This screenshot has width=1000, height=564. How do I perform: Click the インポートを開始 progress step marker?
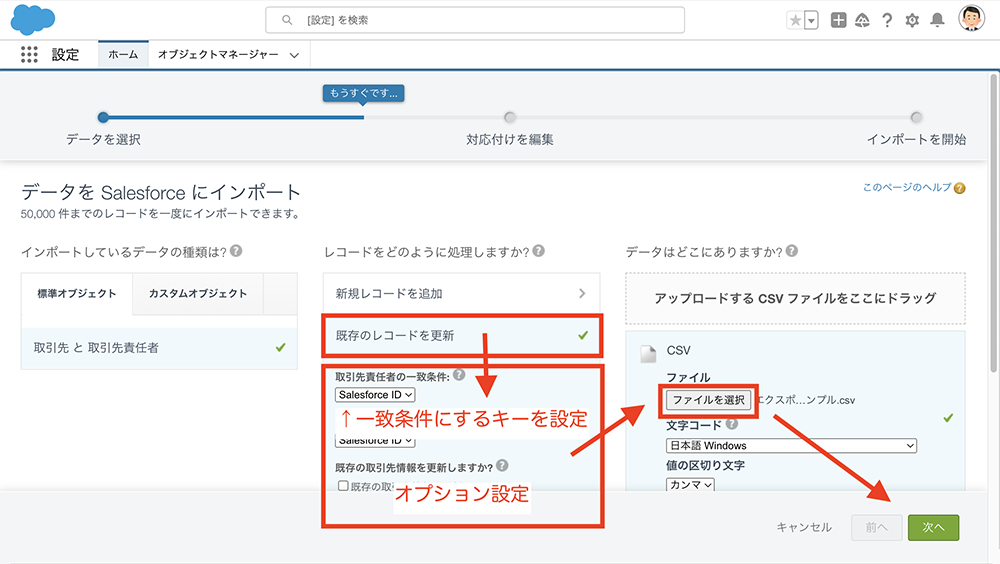tap(916, 117)
